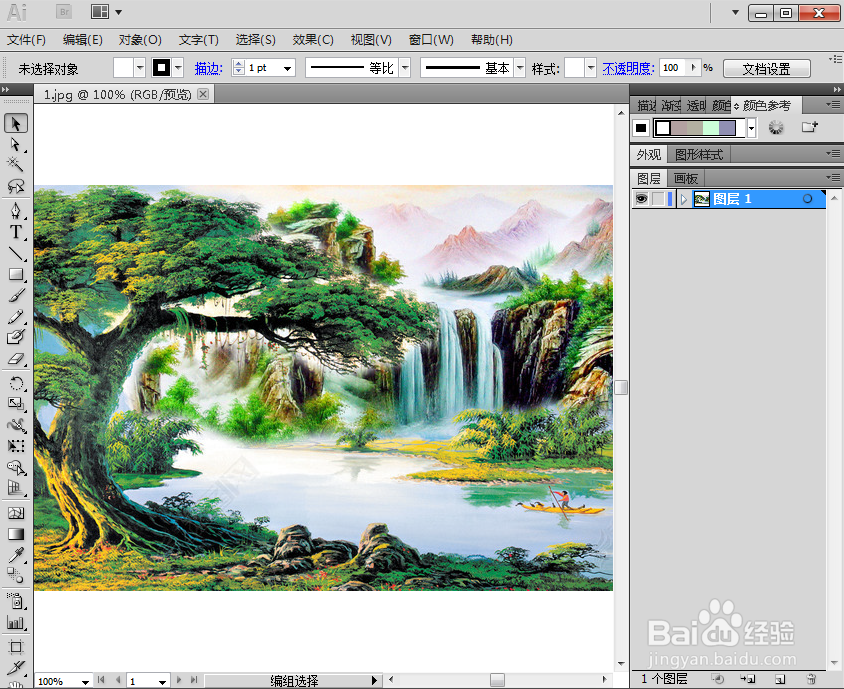844x689 pixels.
Task: Select the Mesh tool
Action: pos(16,513)
